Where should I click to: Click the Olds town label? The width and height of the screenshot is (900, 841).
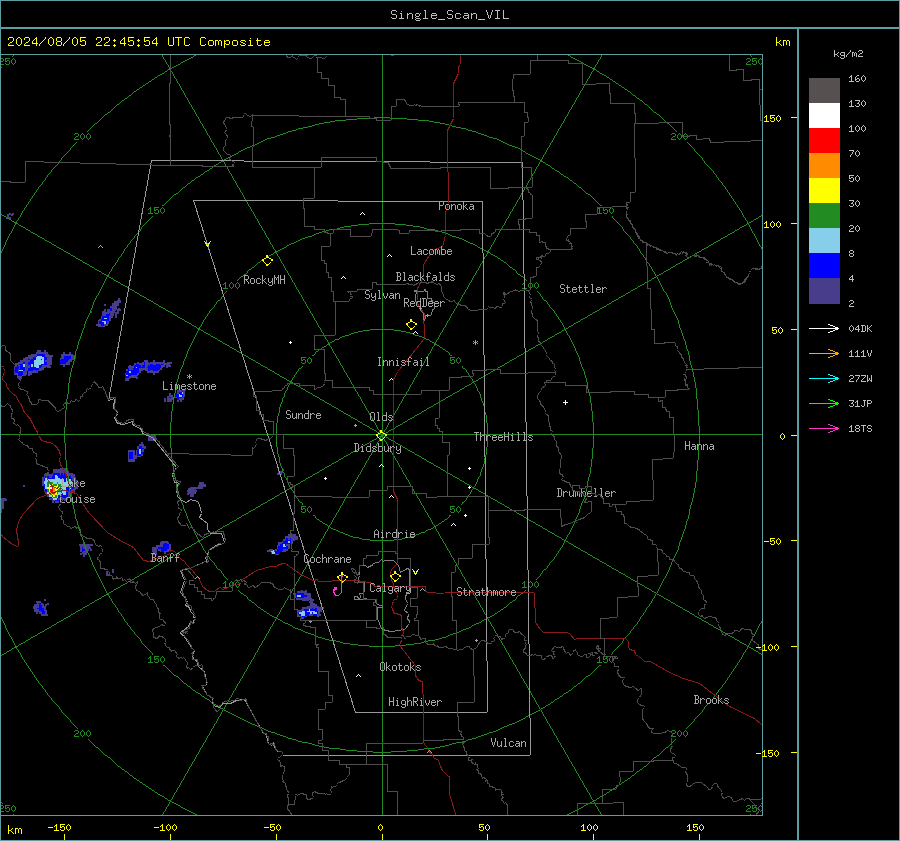point(381,417)
